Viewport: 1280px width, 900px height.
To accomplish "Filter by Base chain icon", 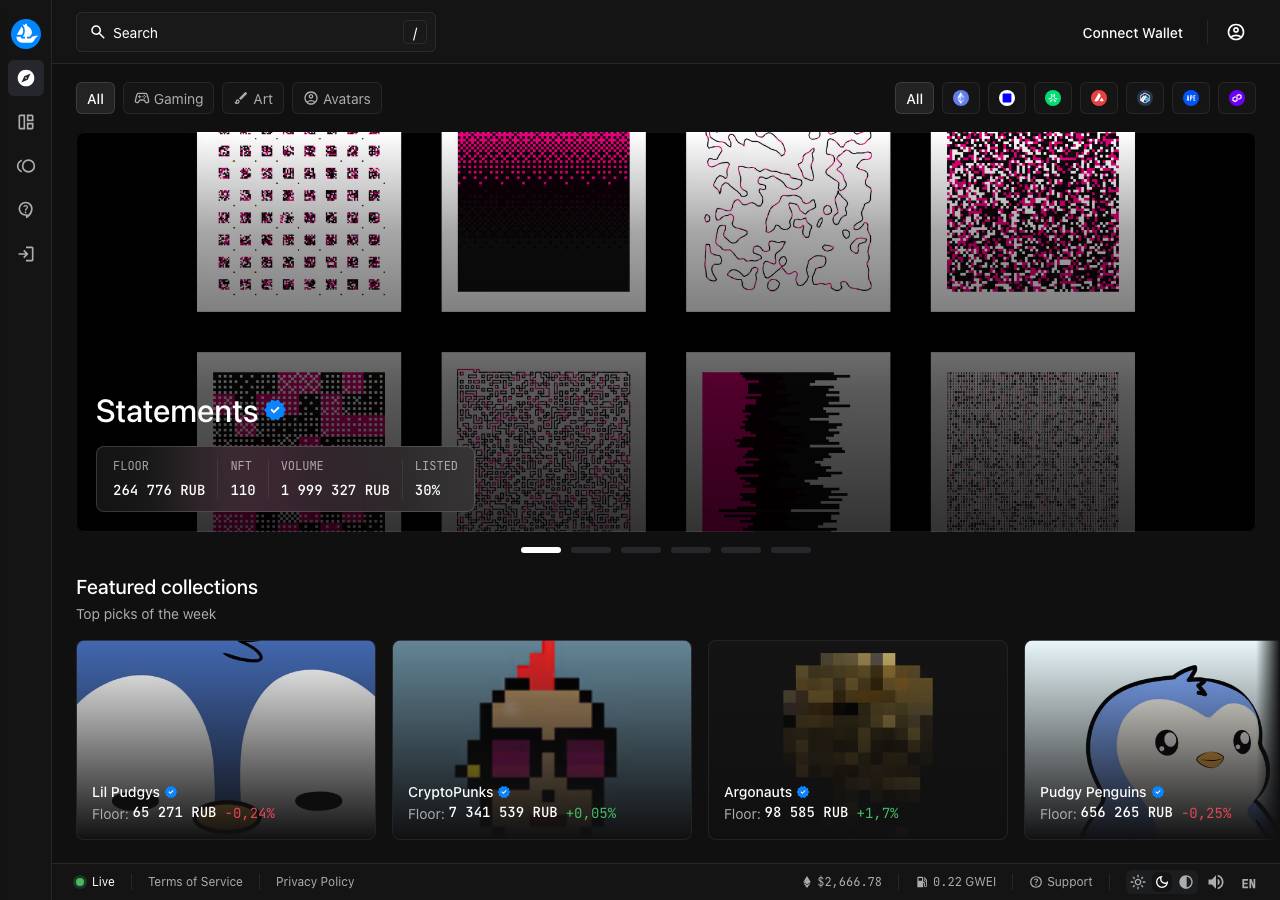I will 1007,98.
